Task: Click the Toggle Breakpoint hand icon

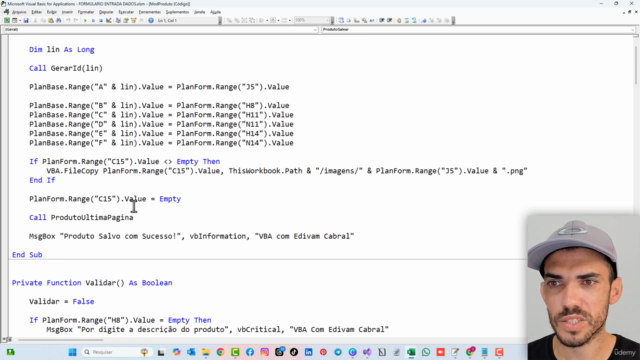Action: (x=399, y=20)
